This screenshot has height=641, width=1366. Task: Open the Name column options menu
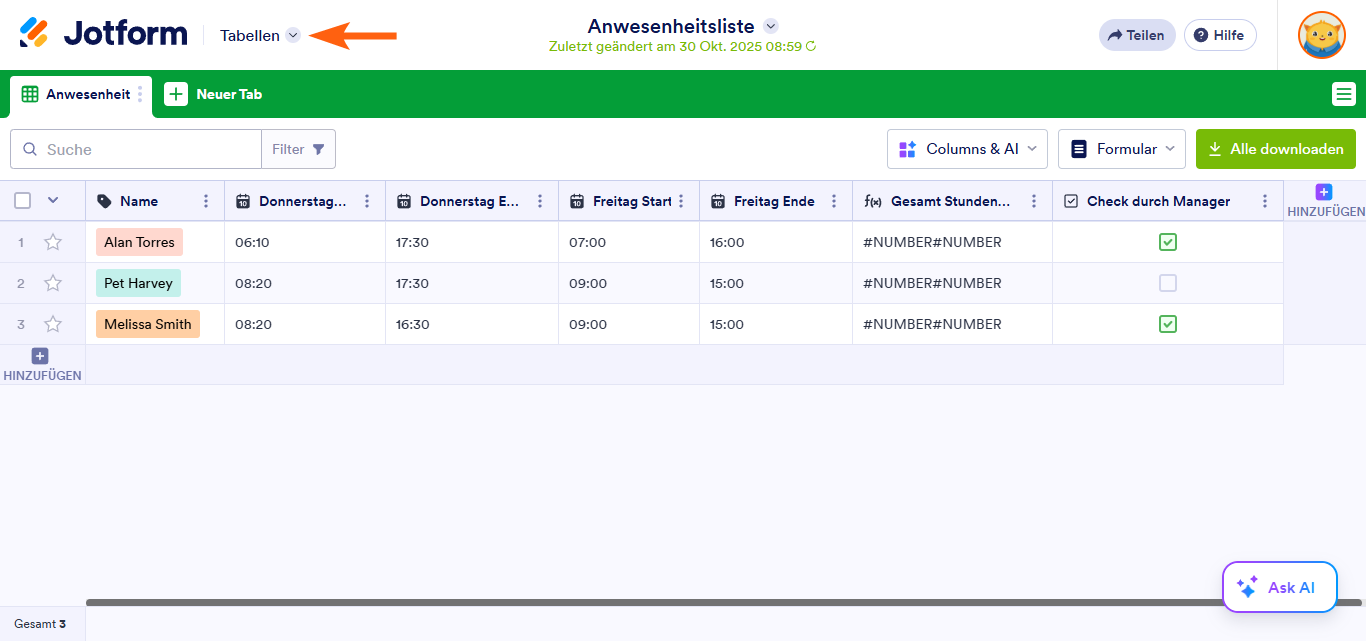[206, 201]
